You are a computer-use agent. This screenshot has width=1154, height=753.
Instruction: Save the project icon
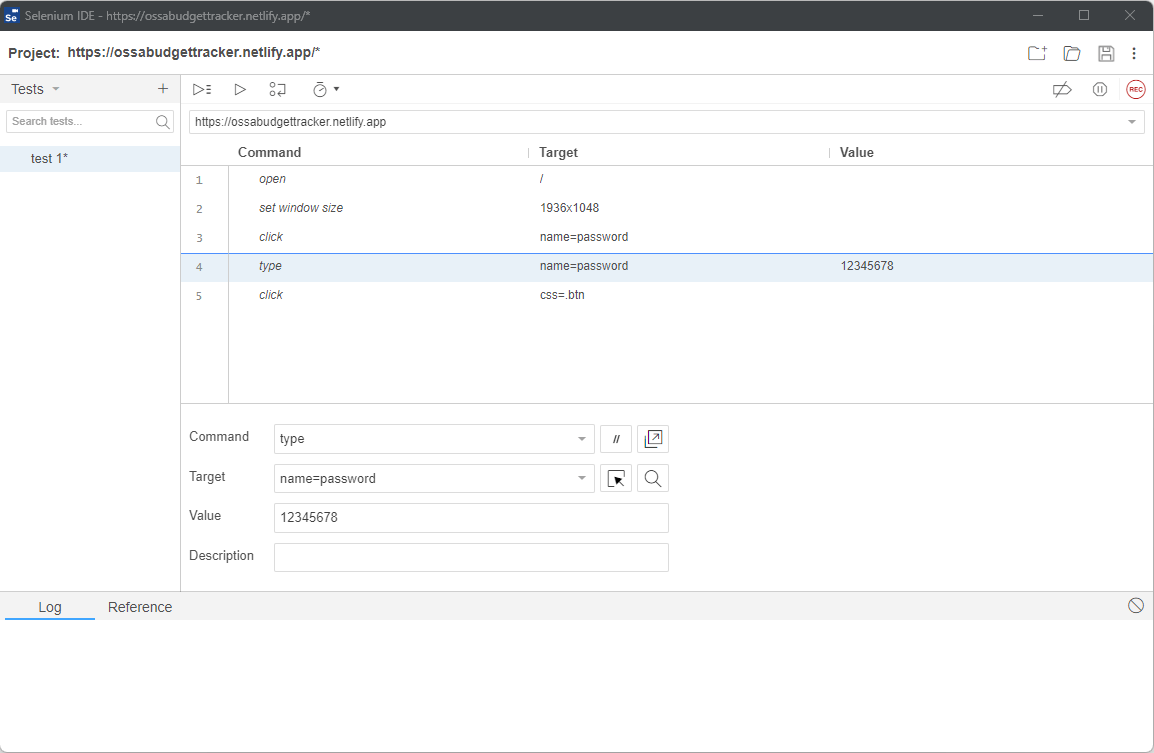[1105, 53]
